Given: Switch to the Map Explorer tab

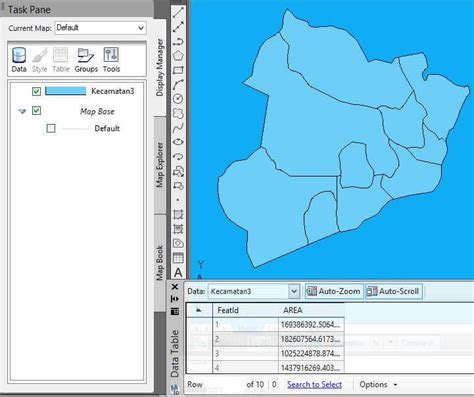Looking at the screenshot, I should click(160, 165).
